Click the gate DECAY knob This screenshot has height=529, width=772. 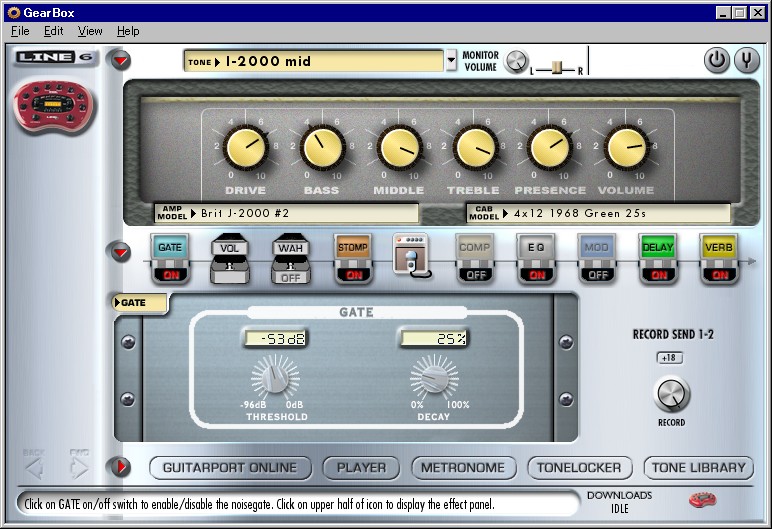point(434,378)
